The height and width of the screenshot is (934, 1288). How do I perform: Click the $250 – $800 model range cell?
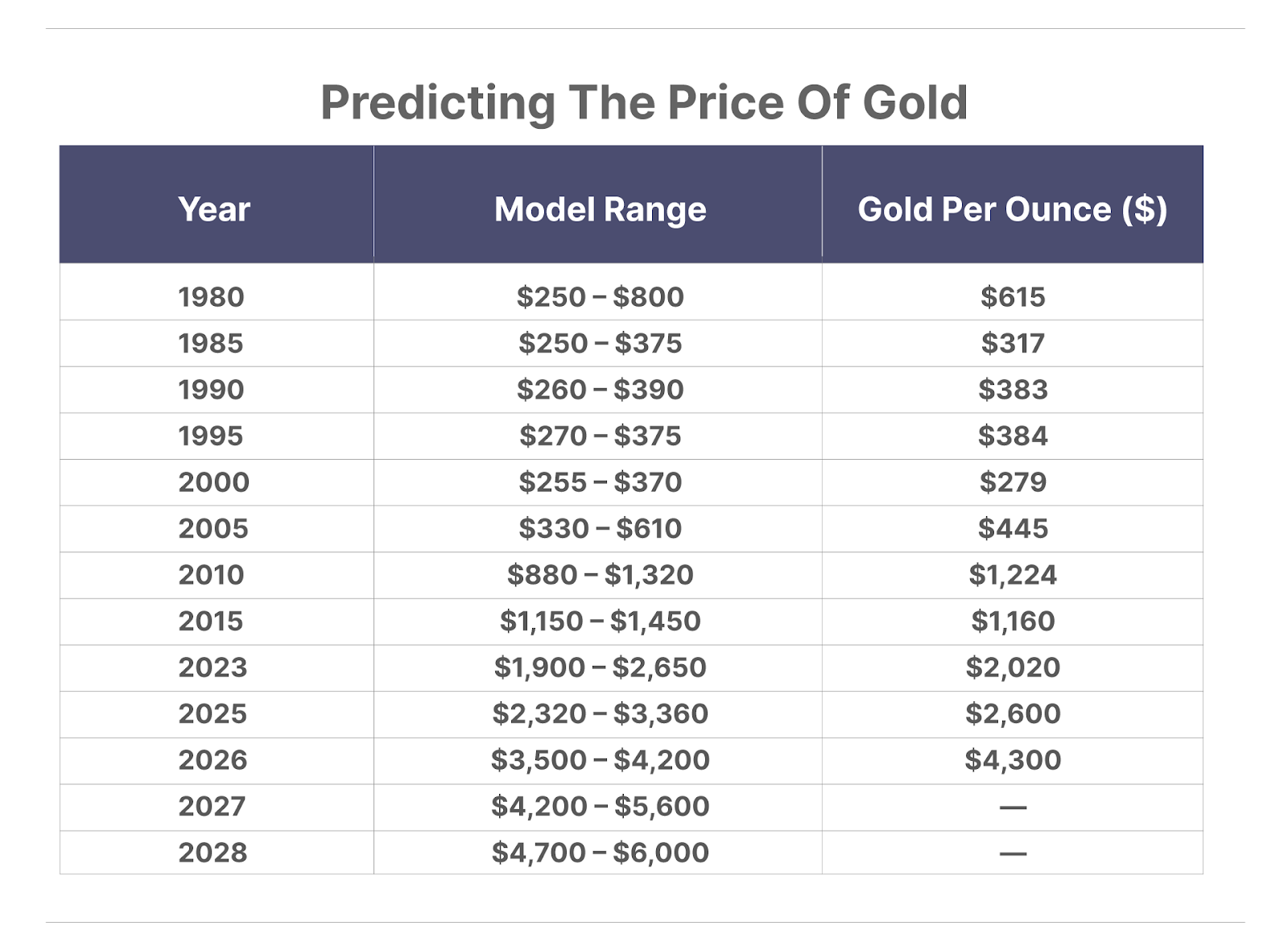pos(600,297)
